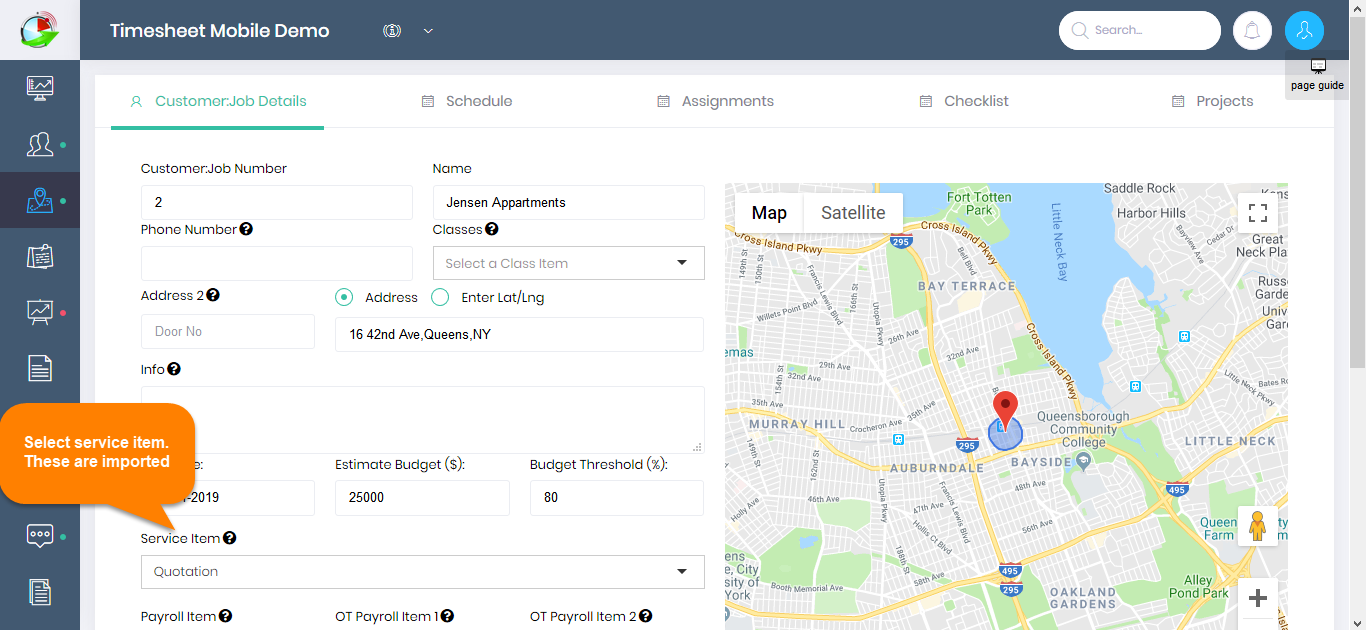Select the Employees icon in the sidebar

pos(40,143)
